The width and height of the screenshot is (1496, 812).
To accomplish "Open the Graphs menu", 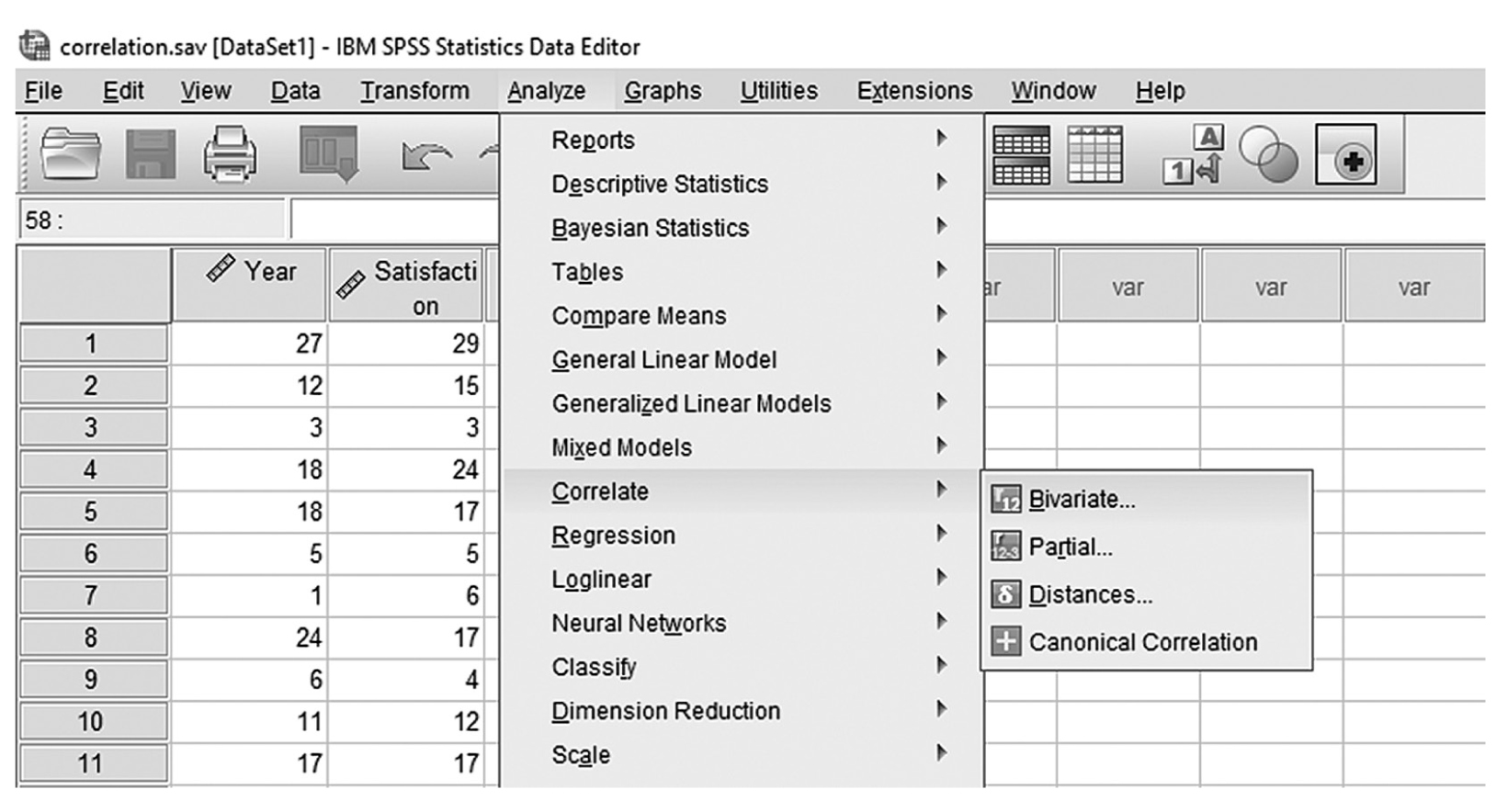I will pos(663,91).
